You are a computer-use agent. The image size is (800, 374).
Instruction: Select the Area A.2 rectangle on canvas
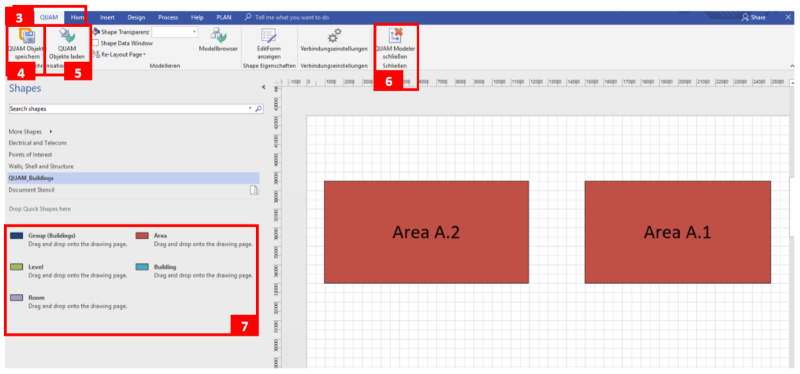[x=426, y=232]
